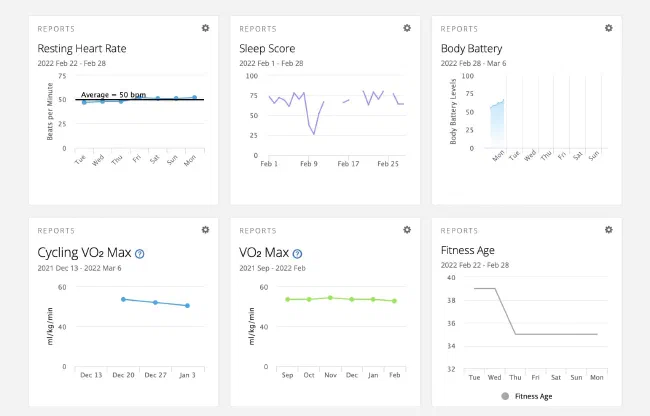650x416 pixels.
Task: Click Jan axis label on VO2 Max chart
Action: (373, 375)
